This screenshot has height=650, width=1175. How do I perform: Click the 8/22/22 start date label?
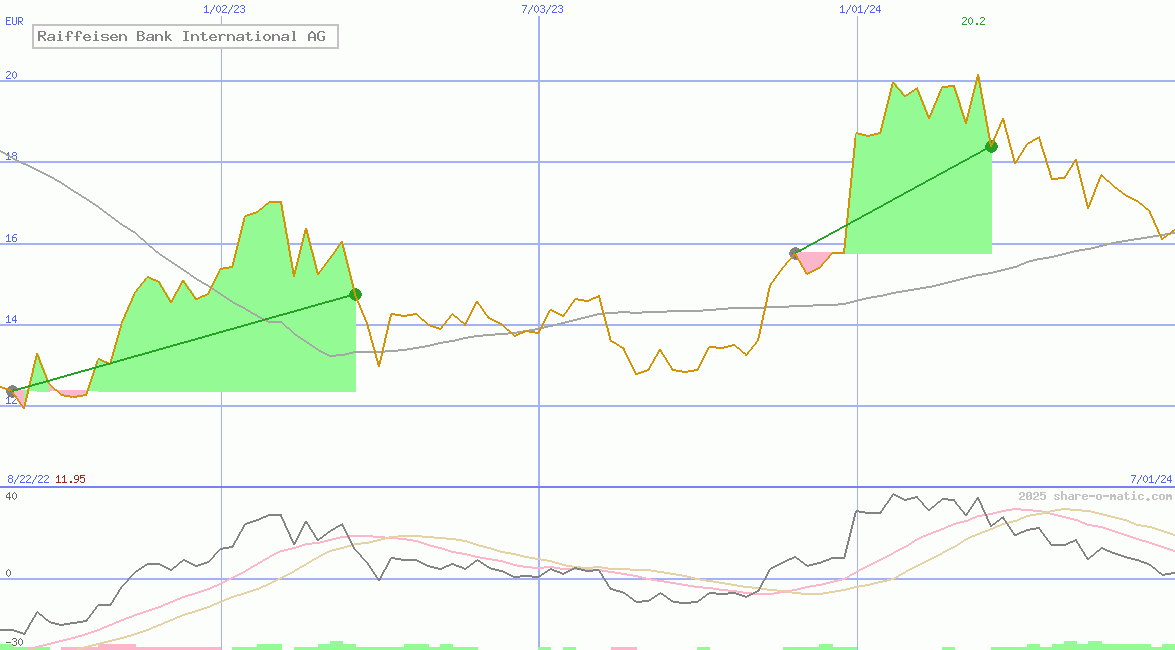28,479
